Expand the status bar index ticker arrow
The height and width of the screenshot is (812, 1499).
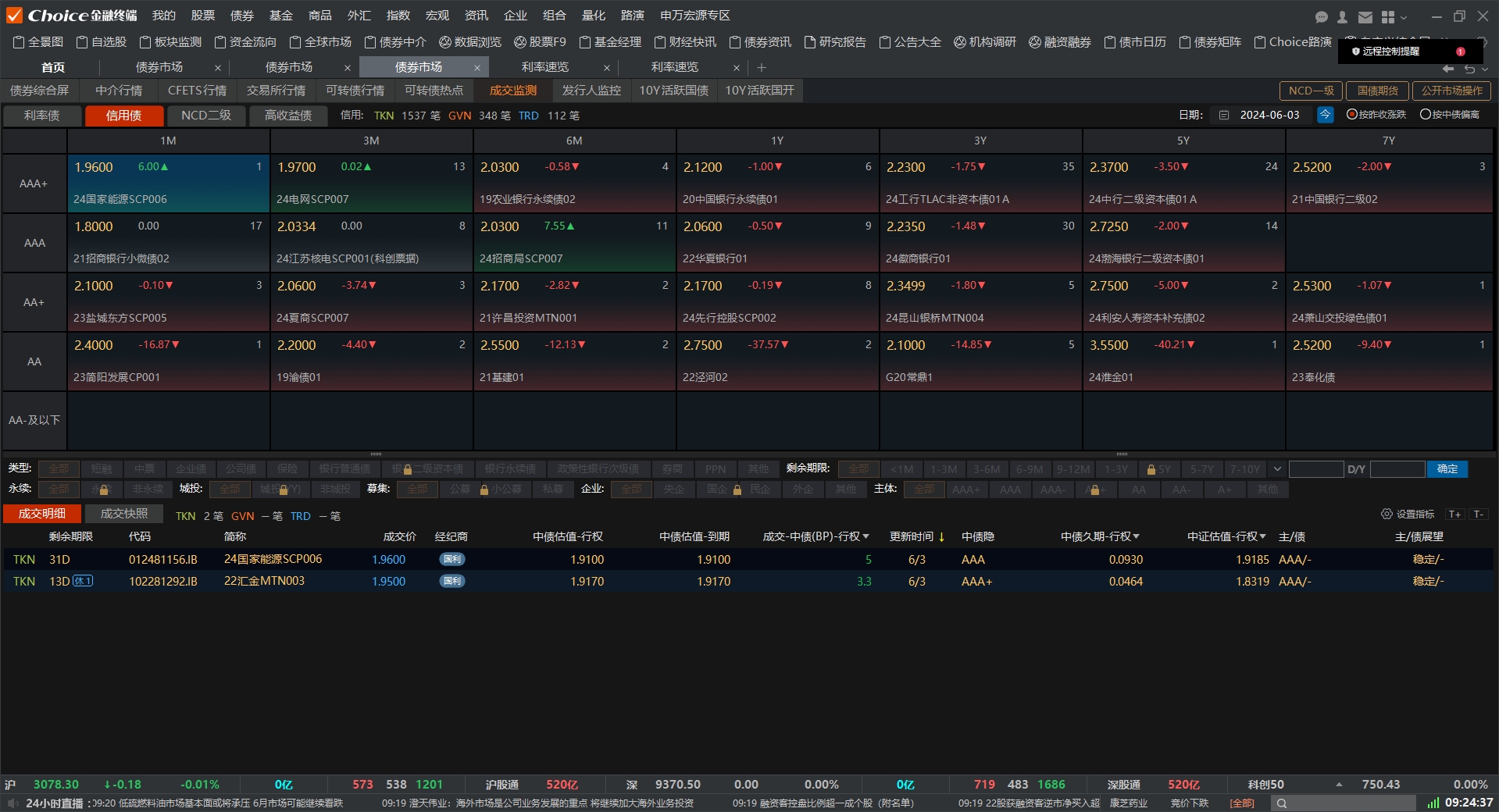1339,785
